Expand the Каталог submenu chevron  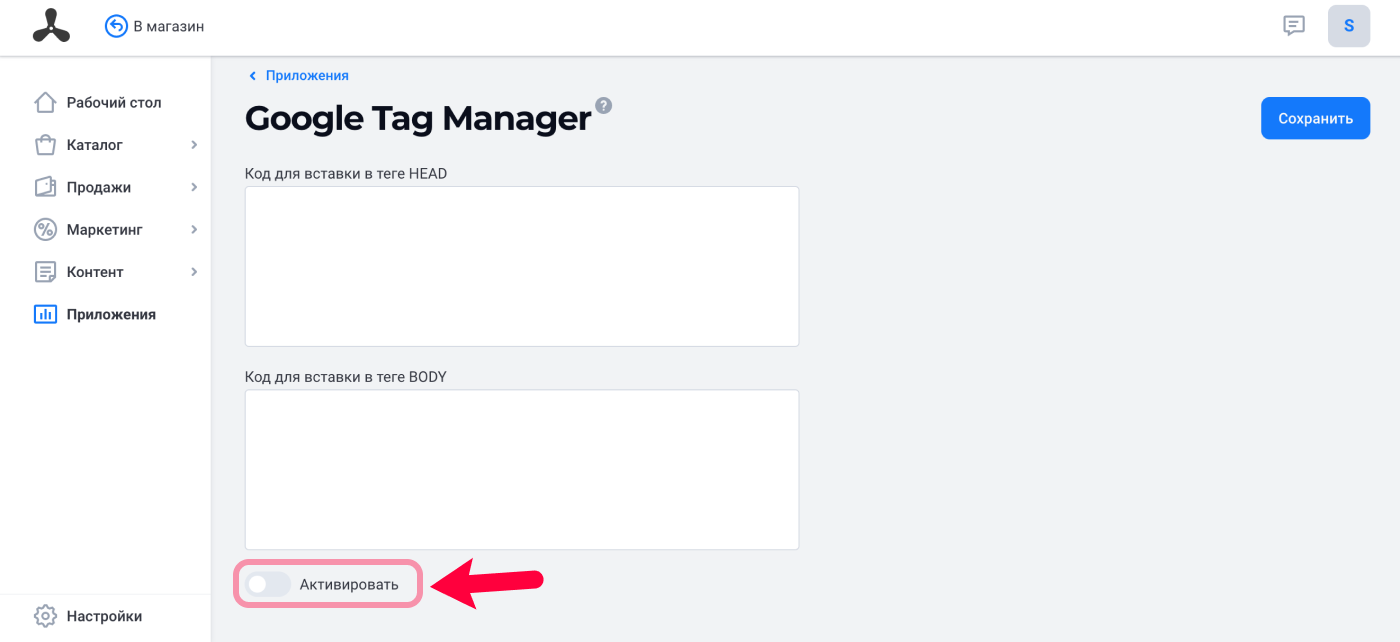click(194, 145)
